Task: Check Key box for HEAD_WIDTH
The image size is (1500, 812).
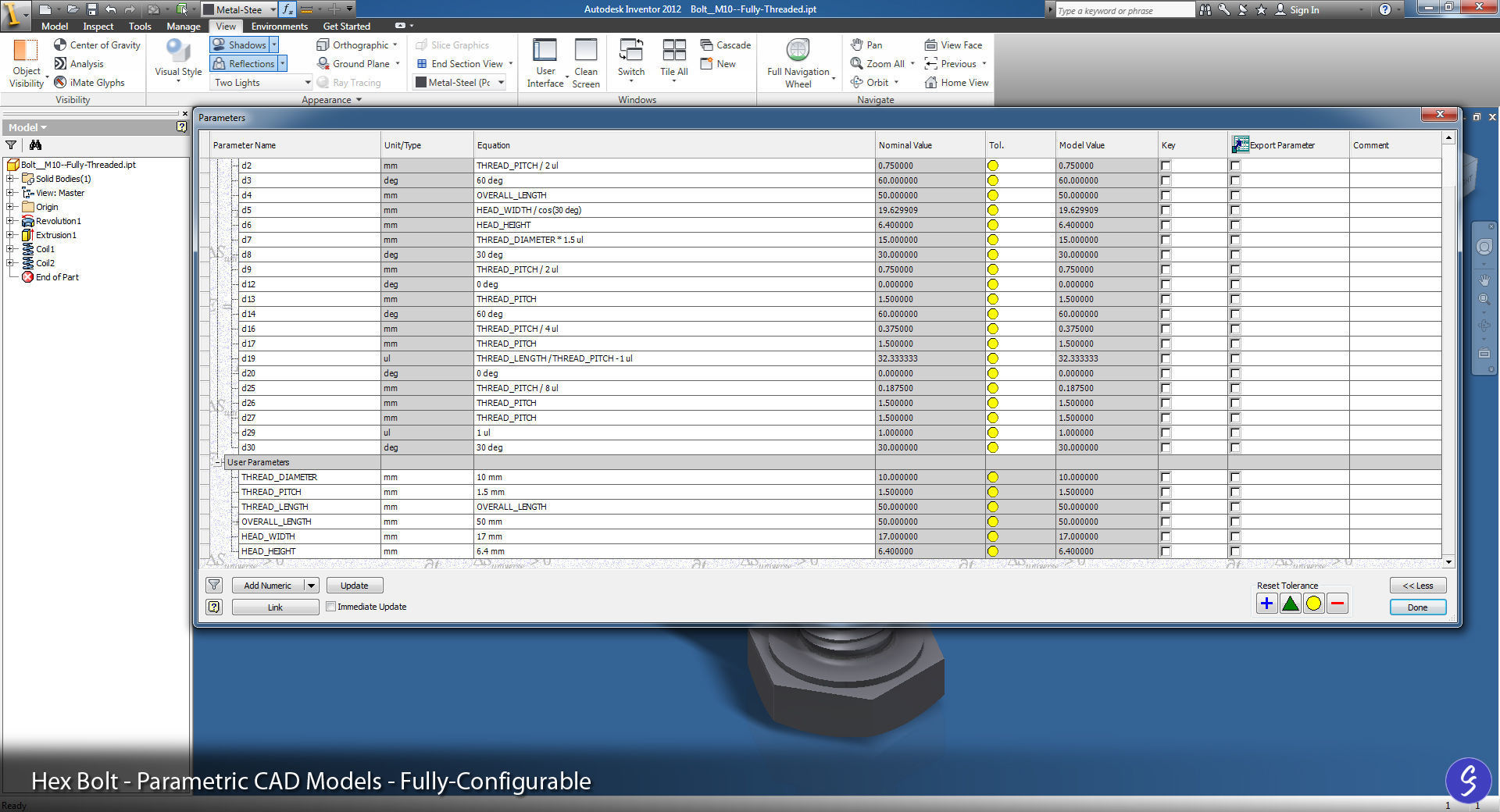Action: (1166, 536)
